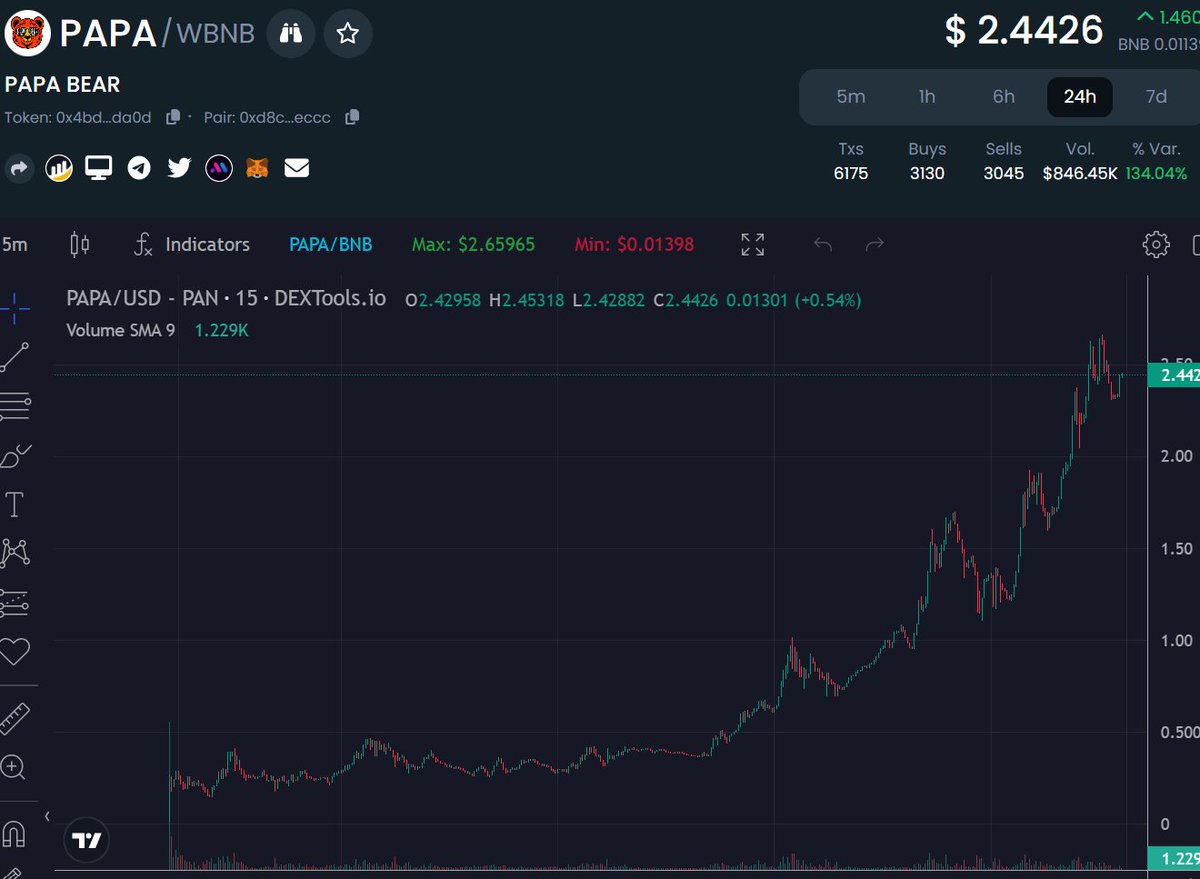The height and width of the screenshot is (879, 1200).
Task: Switch stats to the 7d tab
Action: tap(1156, 97)
